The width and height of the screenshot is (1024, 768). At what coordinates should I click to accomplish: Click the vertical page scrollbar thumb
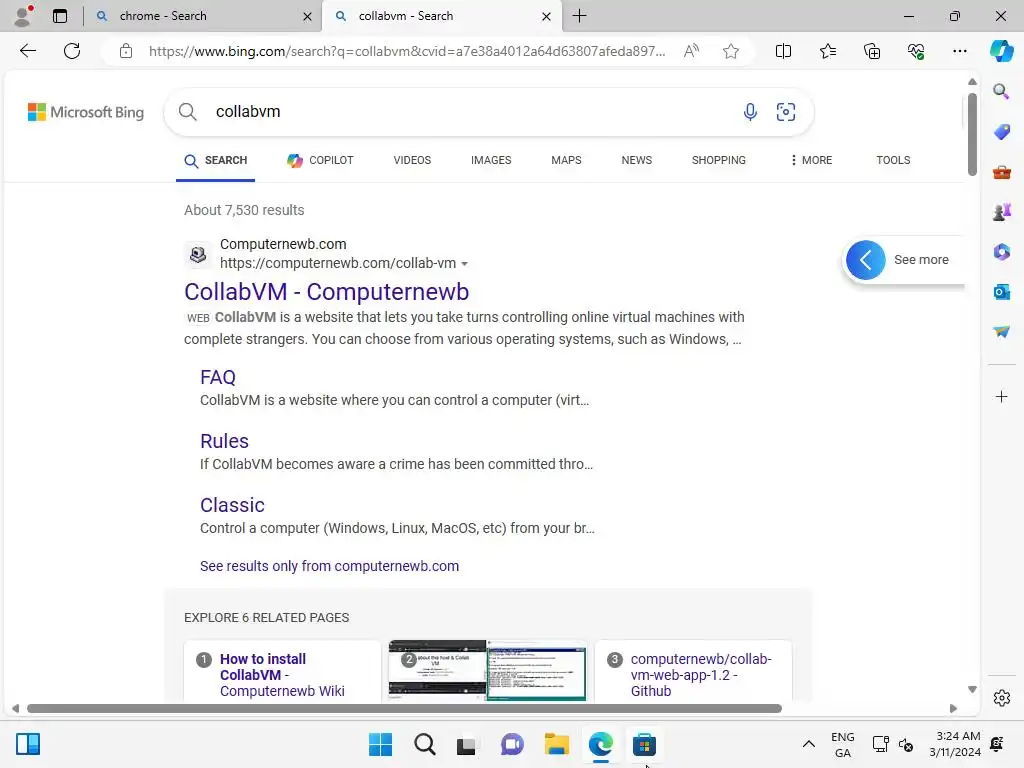click(972, 135)
